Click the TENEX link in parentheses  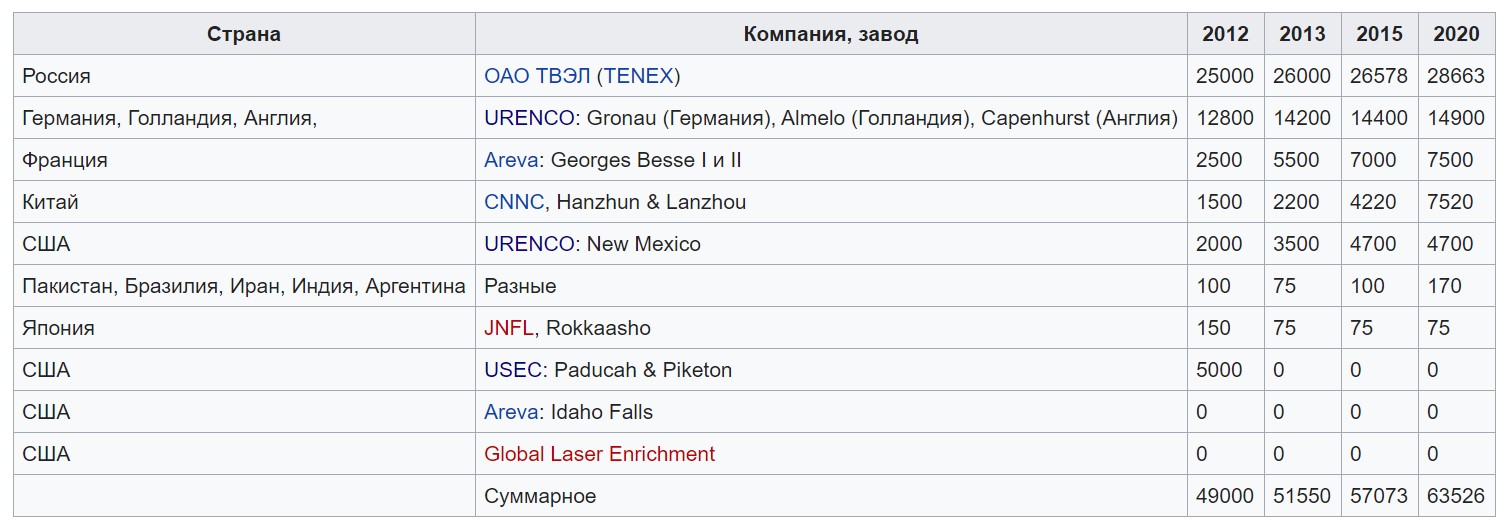click(x=639, y=76)
